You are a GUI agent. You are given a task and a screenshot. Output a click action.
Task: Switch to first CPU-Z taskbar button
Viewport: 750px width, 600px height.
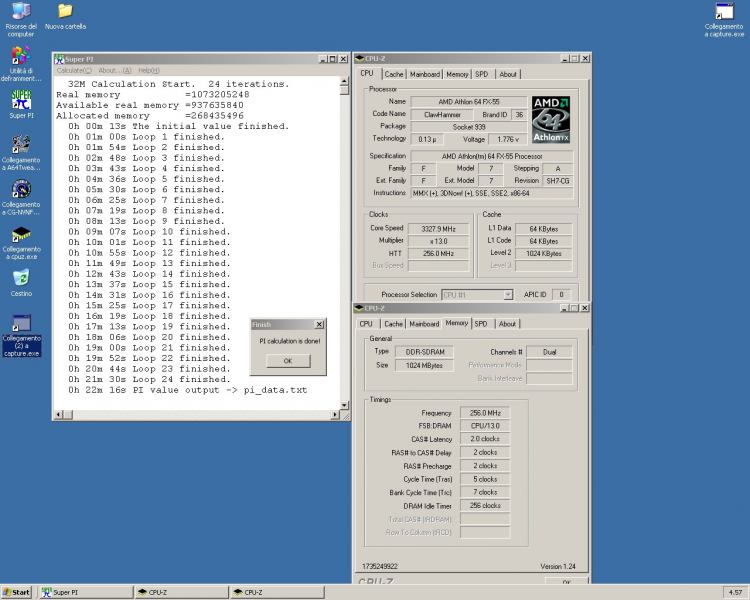[181, 592]
